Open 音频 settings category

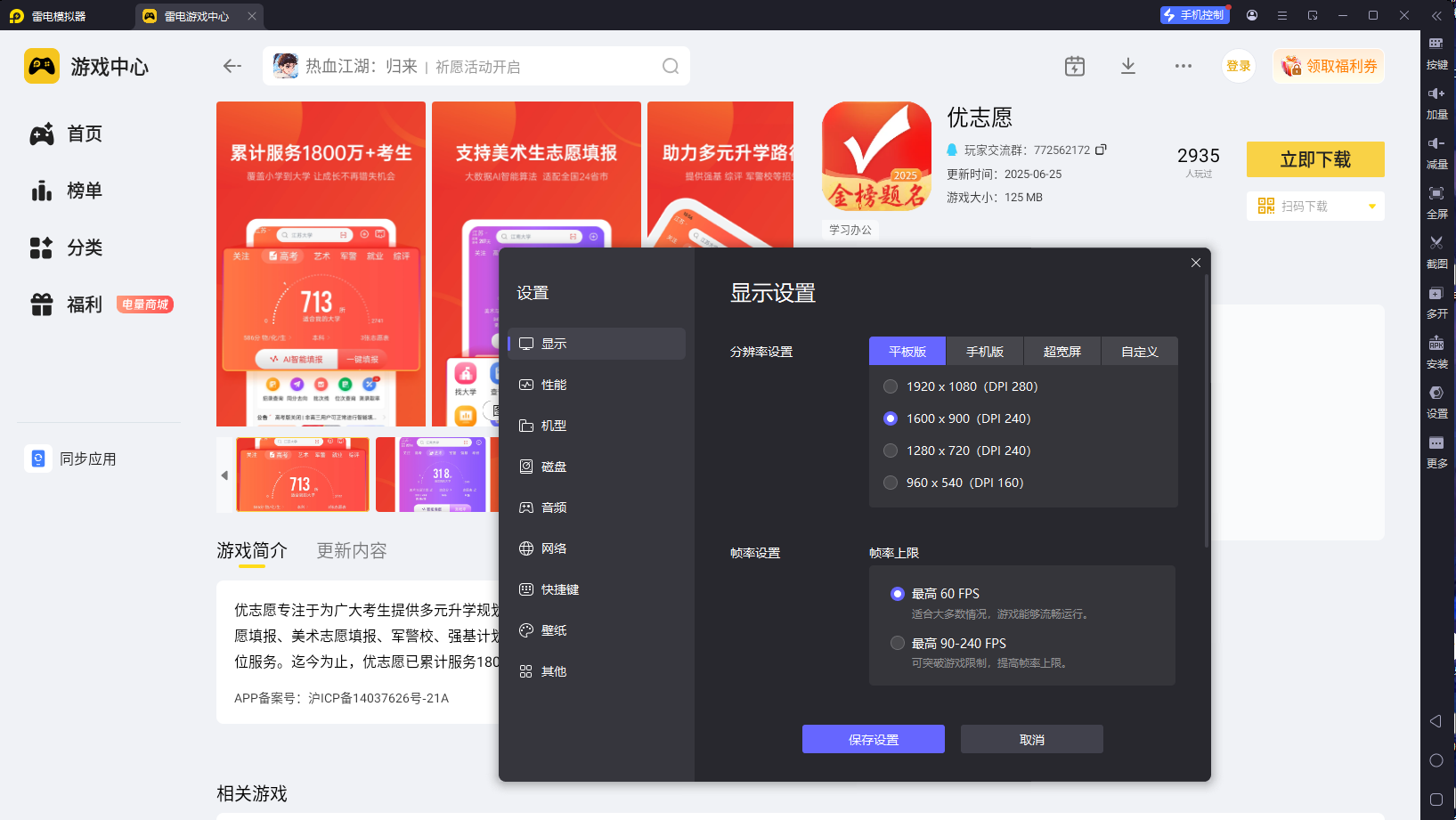tap(597, 507)
